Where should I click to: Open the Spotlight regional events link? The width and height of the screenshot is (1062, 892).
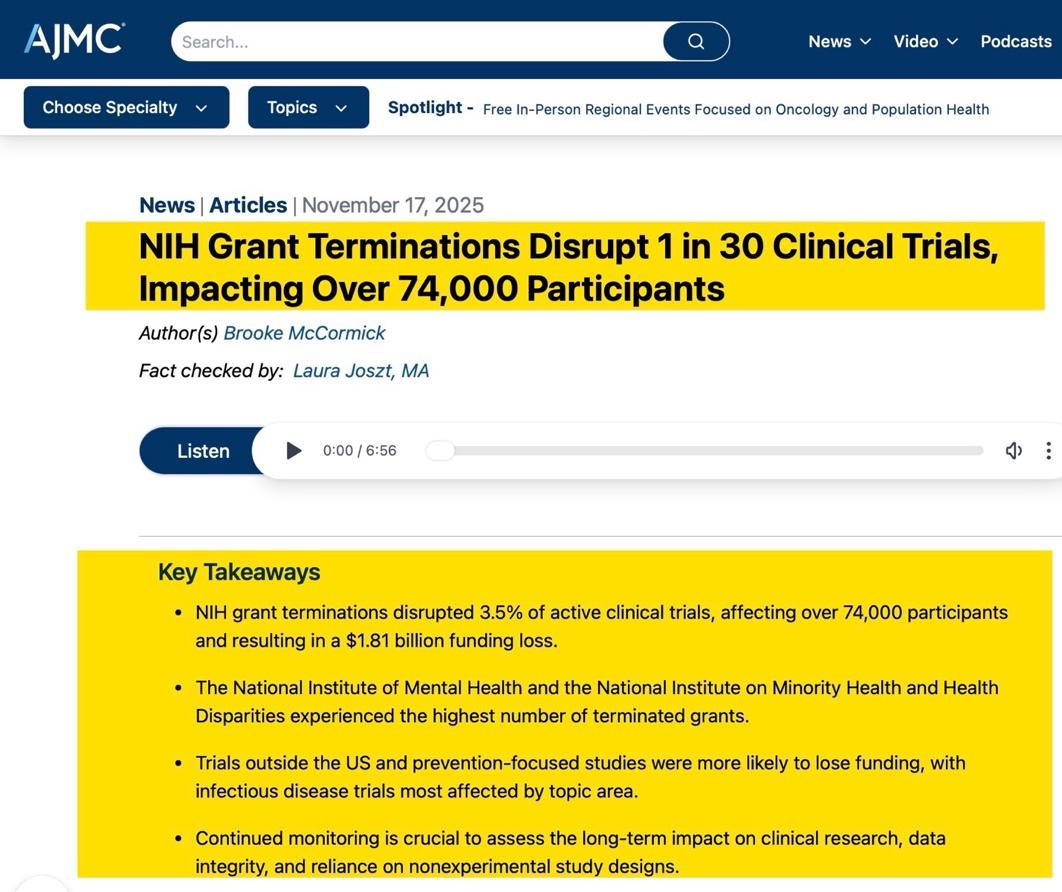pos(735,110)
